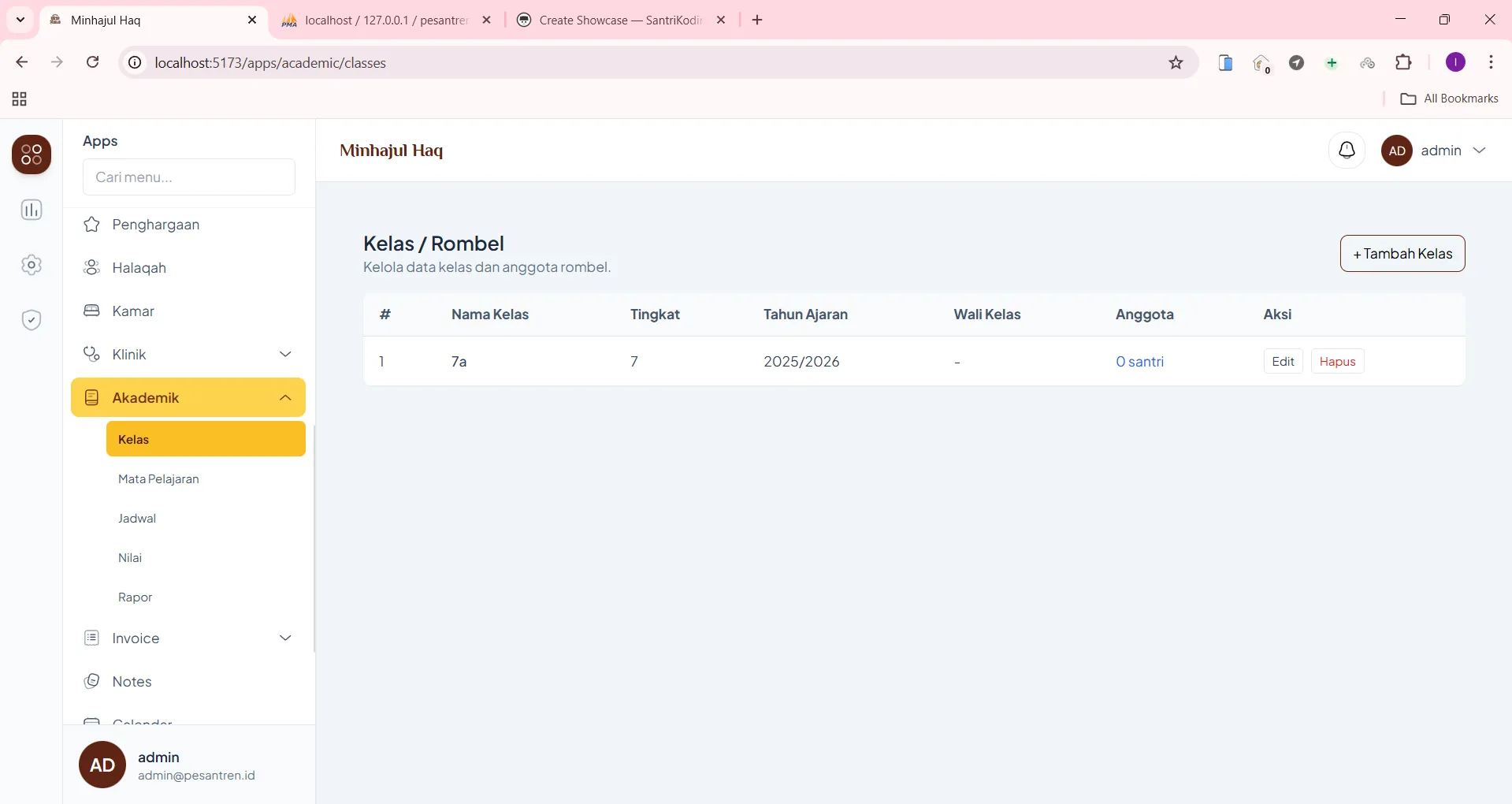Open the notifications bell icon
Screen dimensions: 1512x804
pyautogui.click(x=1347, y=150)
